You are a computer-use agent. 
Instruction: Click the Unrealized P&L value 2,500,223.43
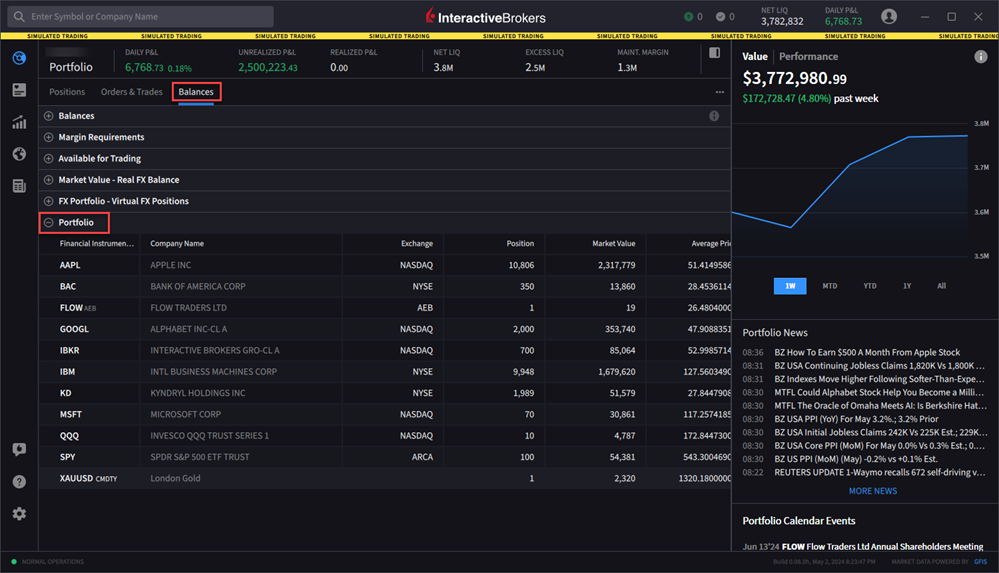click(268, 68)
